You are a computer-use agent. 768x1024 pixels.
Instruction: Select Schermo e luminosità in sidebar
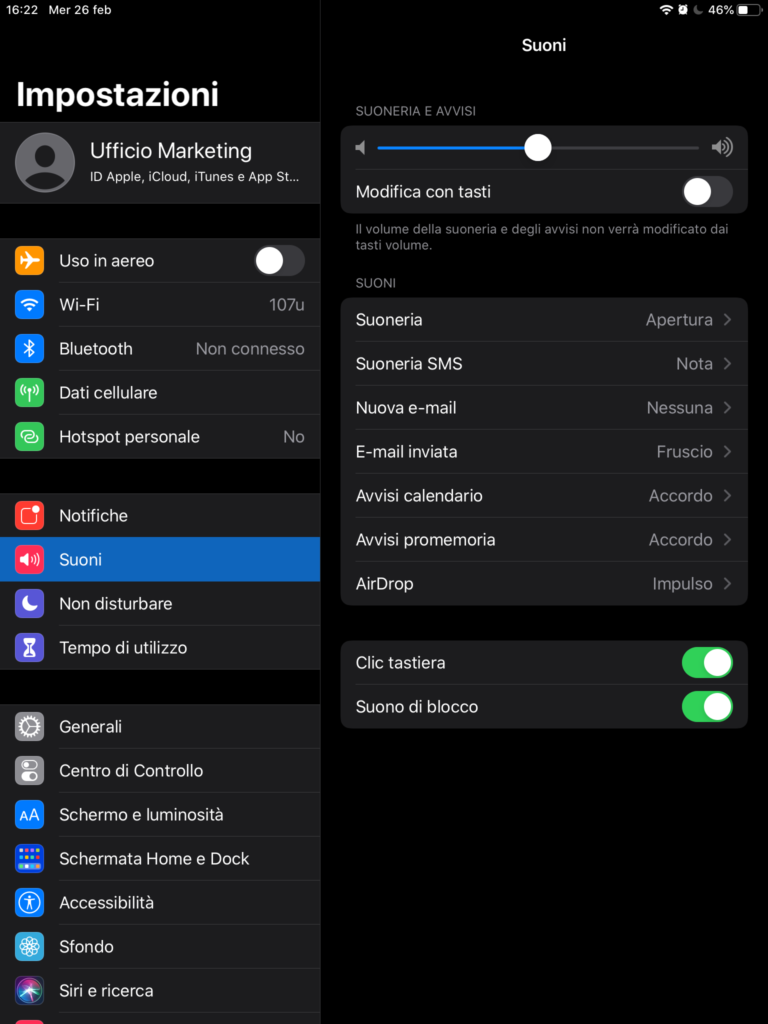click(x=141, y=815)
